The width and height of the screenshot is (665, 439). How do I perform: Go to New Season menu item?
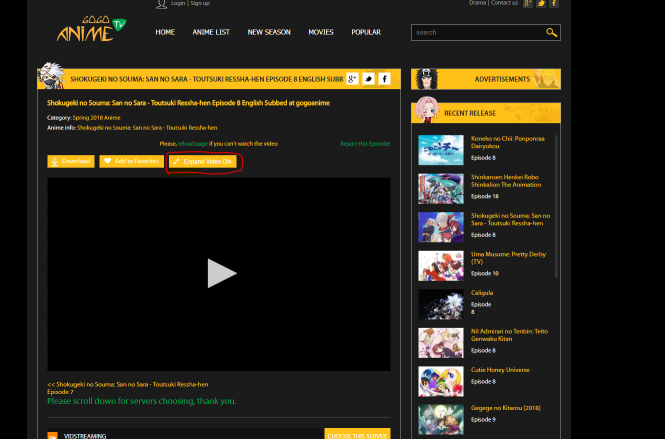click(269, 32)
